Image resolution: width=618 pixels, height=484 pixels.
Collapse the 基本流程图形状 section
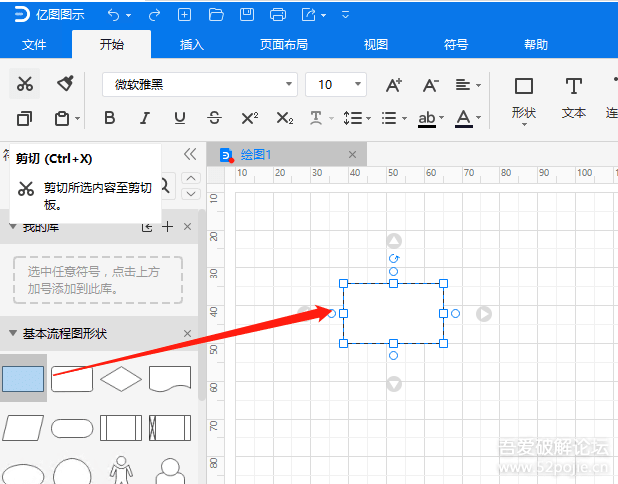click(x=187, y=333)
